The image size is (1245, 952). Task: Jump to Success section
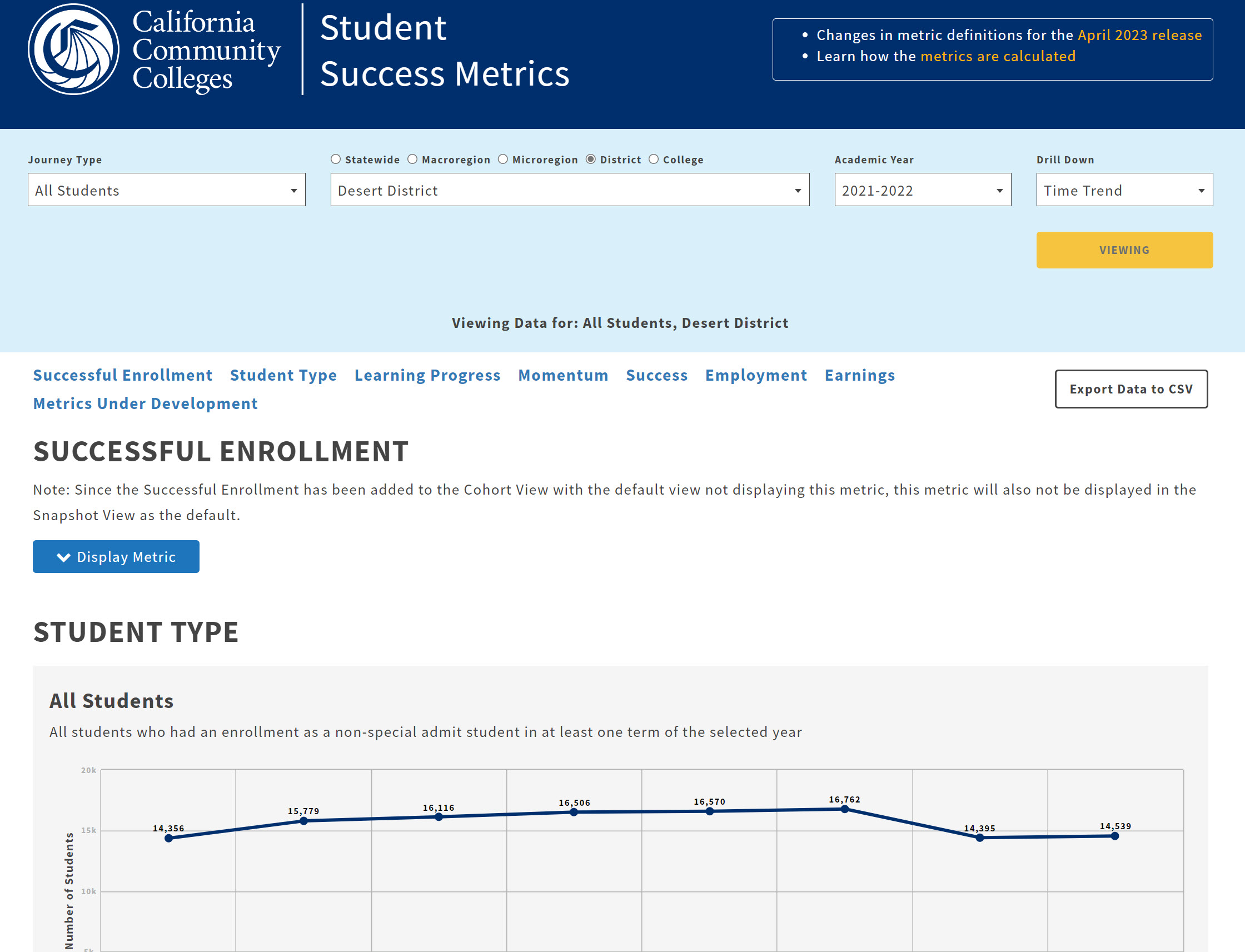(x=656, y=375)
